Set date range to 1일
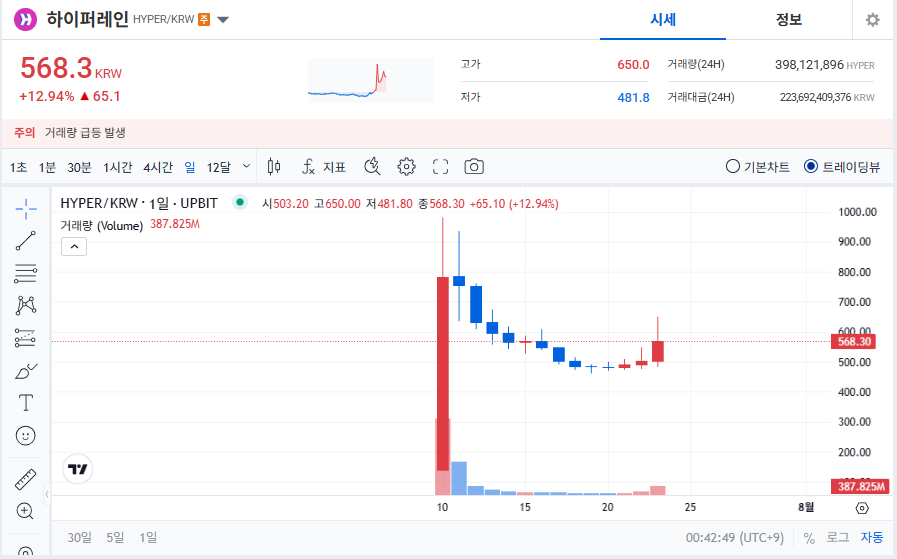The width and height of the screenshot is (897, 559). coord(148,537)
